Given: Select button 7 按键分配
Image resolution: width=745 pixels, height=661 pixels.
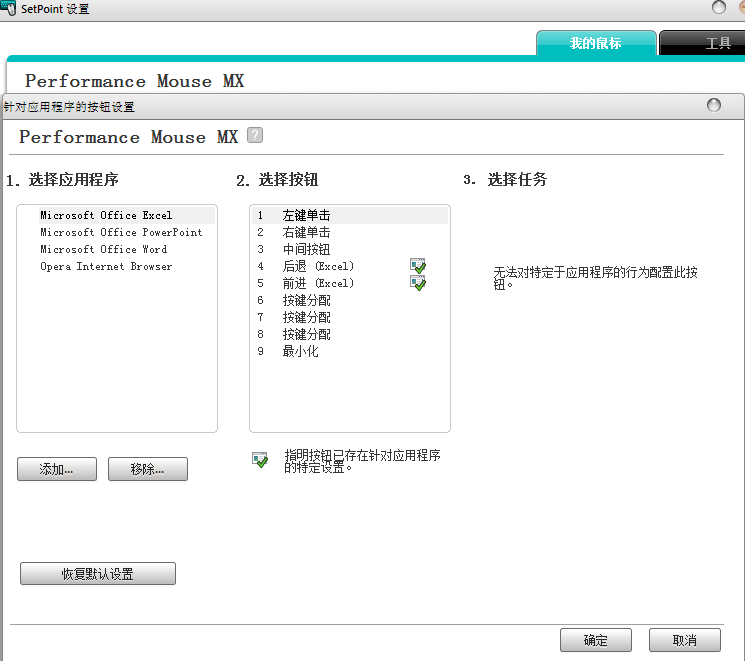Looking at the screenshot, I should tap(350, 317).
